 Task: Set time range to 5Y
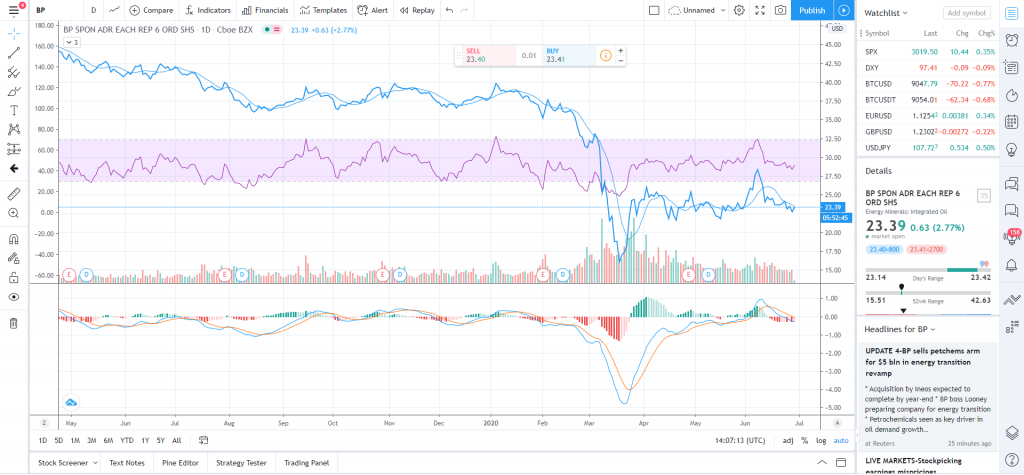point(161,440)
